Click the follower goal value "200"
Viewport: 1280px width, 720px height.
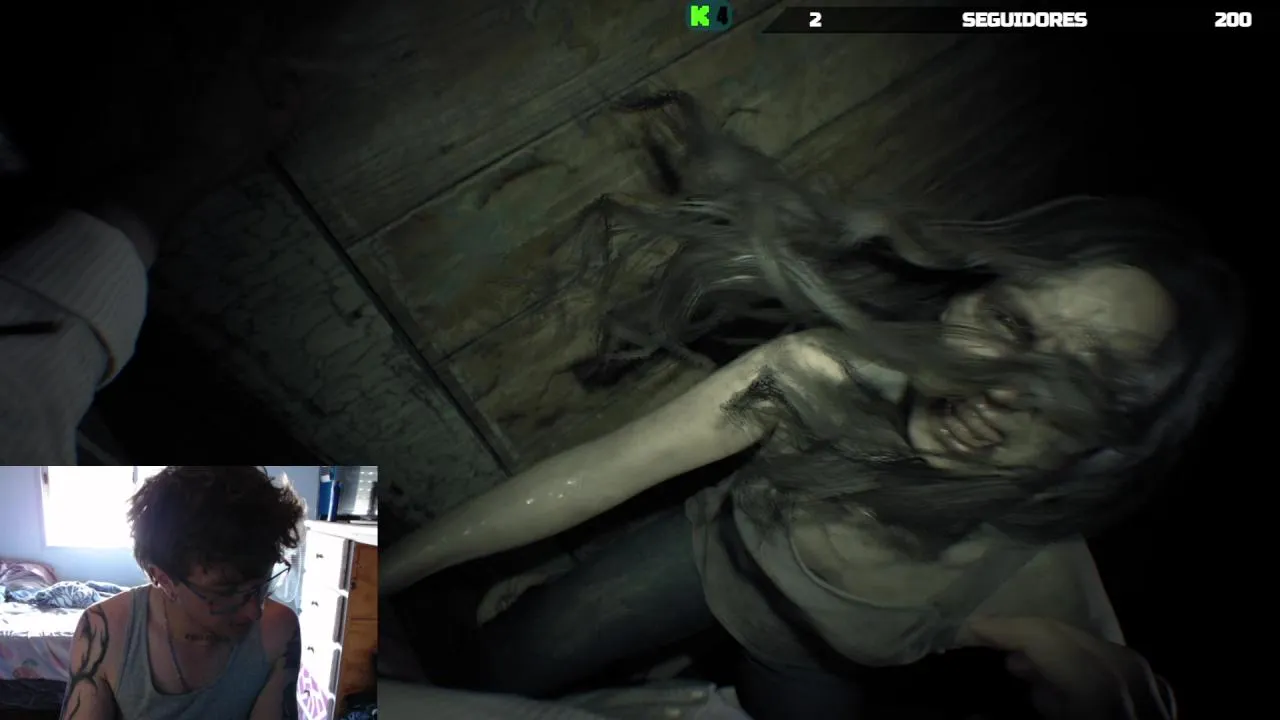pos(1232,20)
